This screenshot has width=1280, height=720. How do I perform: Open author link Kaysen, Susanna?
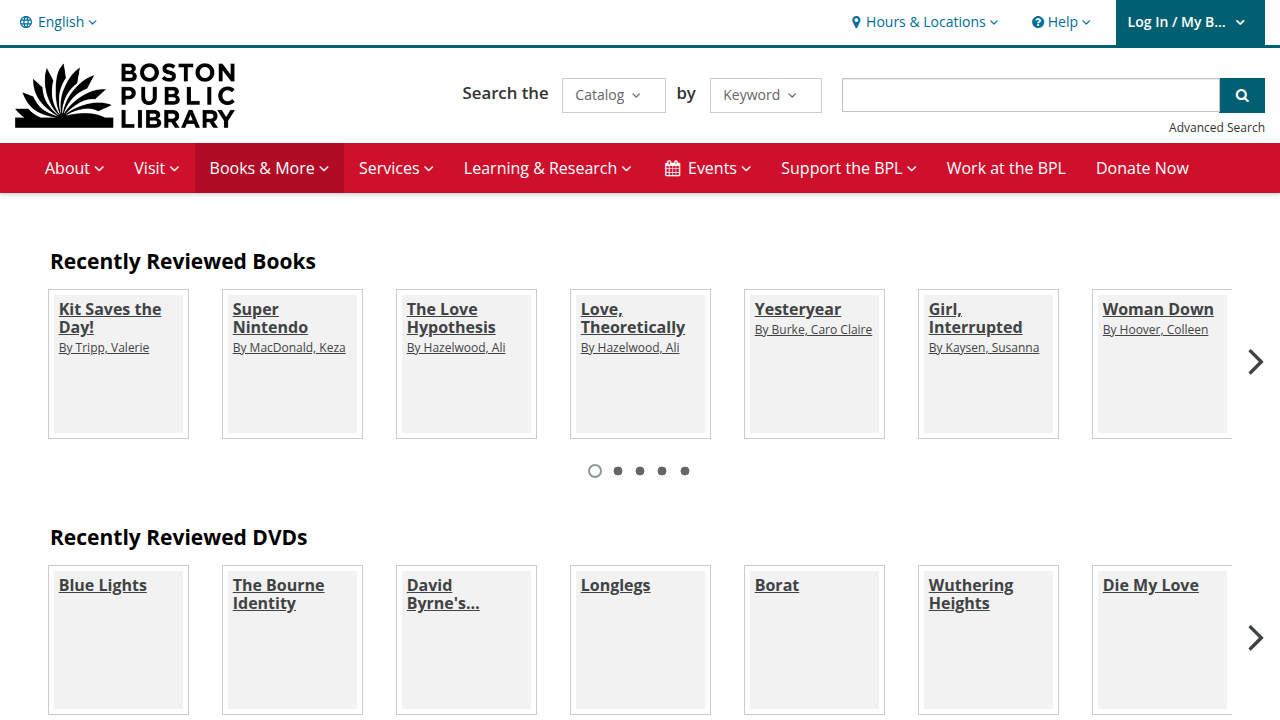[x=984, y=348]
